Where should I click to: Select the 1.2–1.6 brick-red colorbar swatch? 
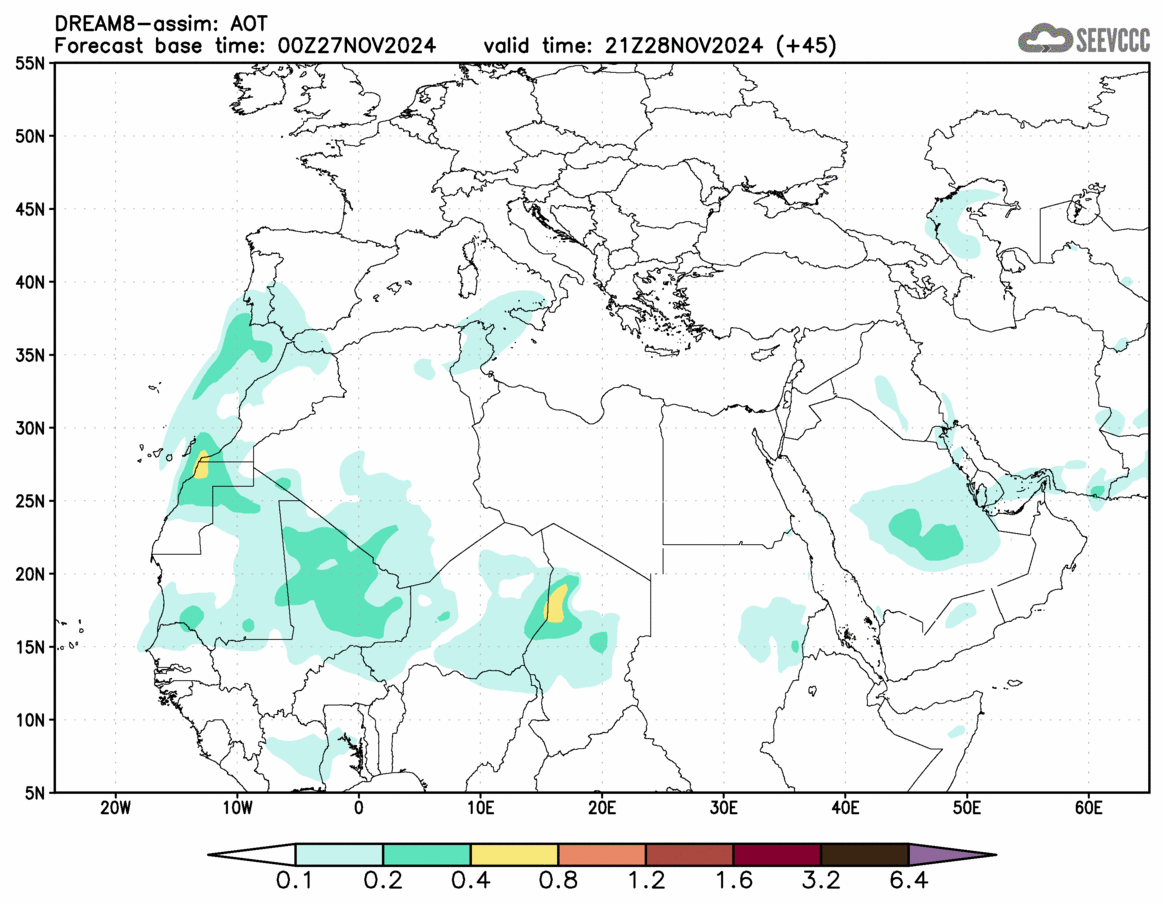(x=689, y=854)
